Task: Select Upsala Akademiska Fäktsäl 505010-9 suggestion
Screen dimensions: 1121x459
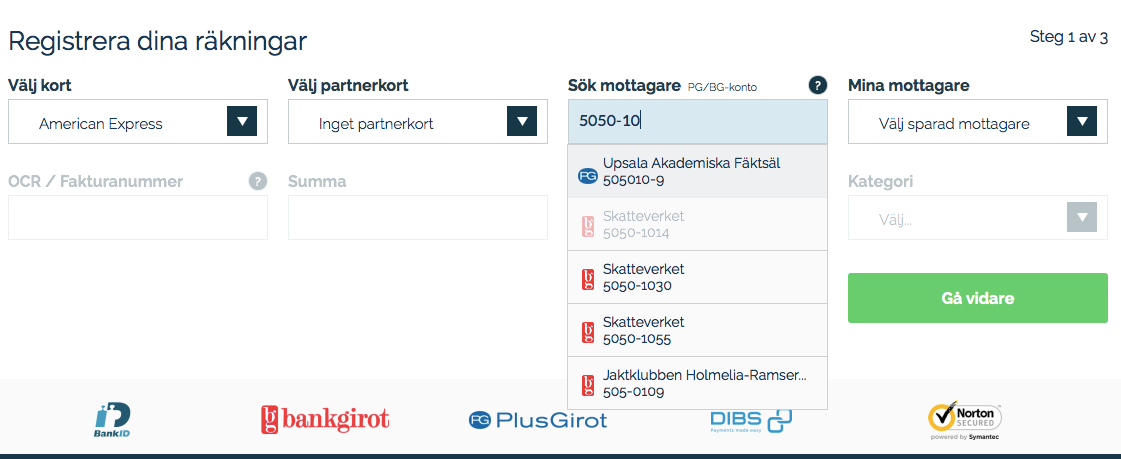Action: (x=698, y=172)
